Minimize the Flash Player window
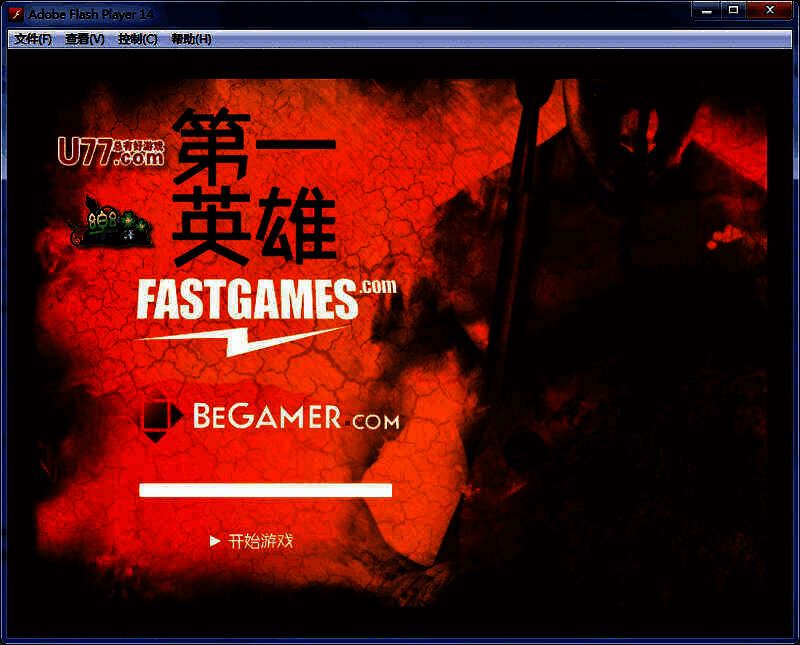This screenshot has width=800, height=645. click(706, 11)
